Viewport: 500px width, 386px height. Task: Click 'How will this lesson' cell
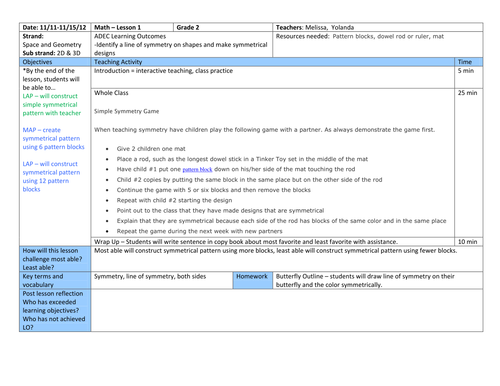(55, 259)
